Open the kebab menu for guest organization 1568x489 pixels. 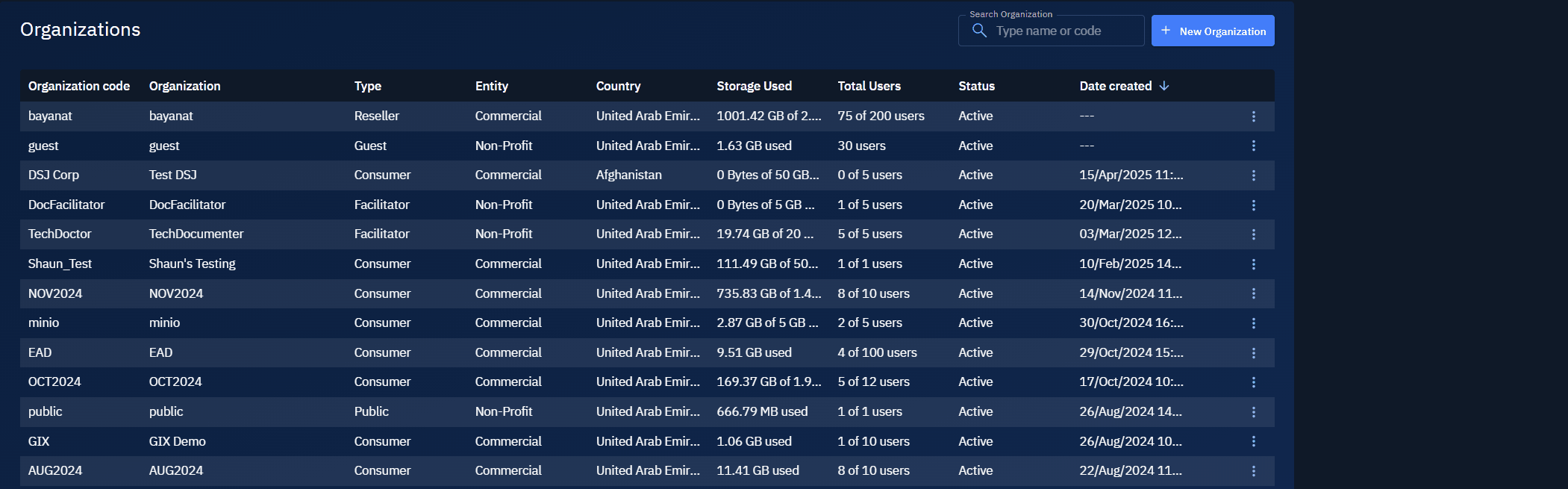coord(1253,146)
